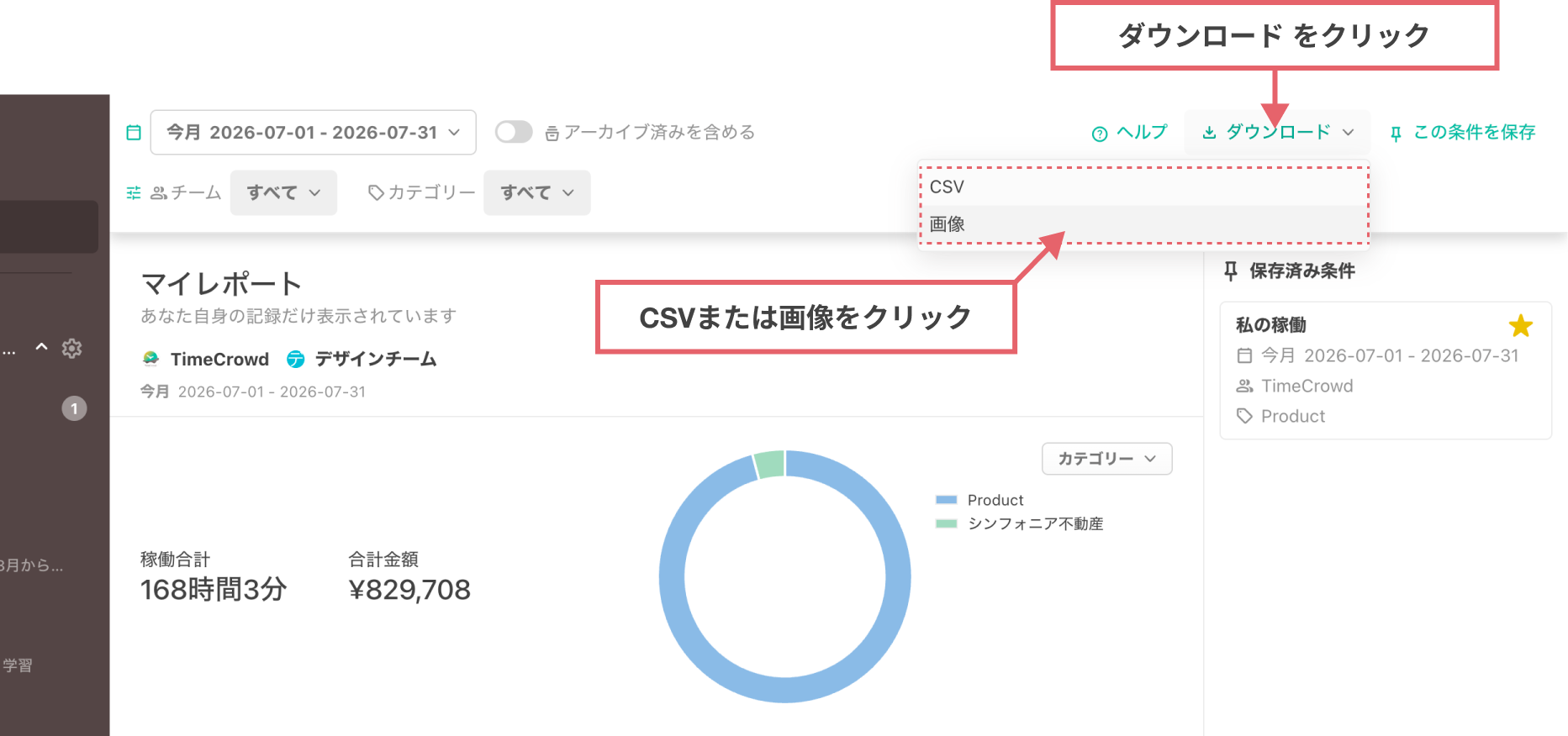Click the 168時間3分 total hours value
This screenshot has height=736, width=1568.
(x=214, y=590)
